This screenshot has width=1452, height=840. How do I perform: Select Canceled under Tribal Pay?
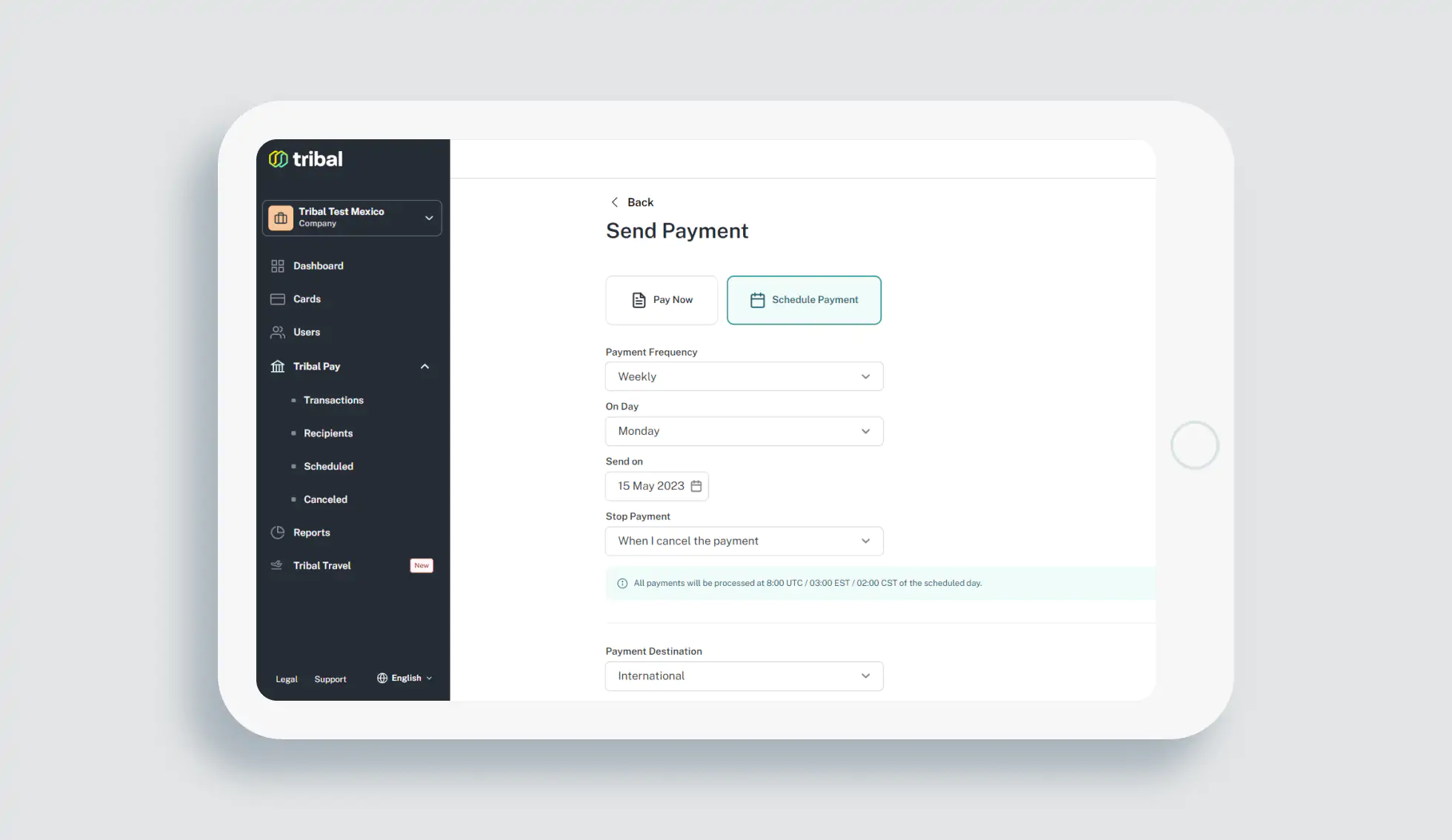pyautogui.click(x=325, y=499)
